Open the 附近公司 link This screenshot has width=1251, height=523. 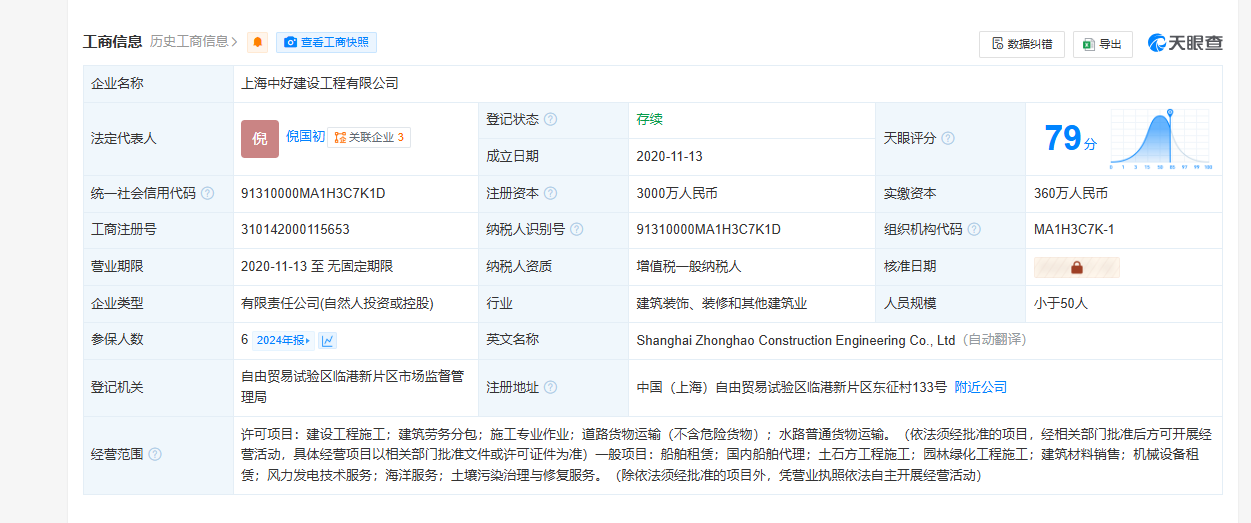pos(981,387)
